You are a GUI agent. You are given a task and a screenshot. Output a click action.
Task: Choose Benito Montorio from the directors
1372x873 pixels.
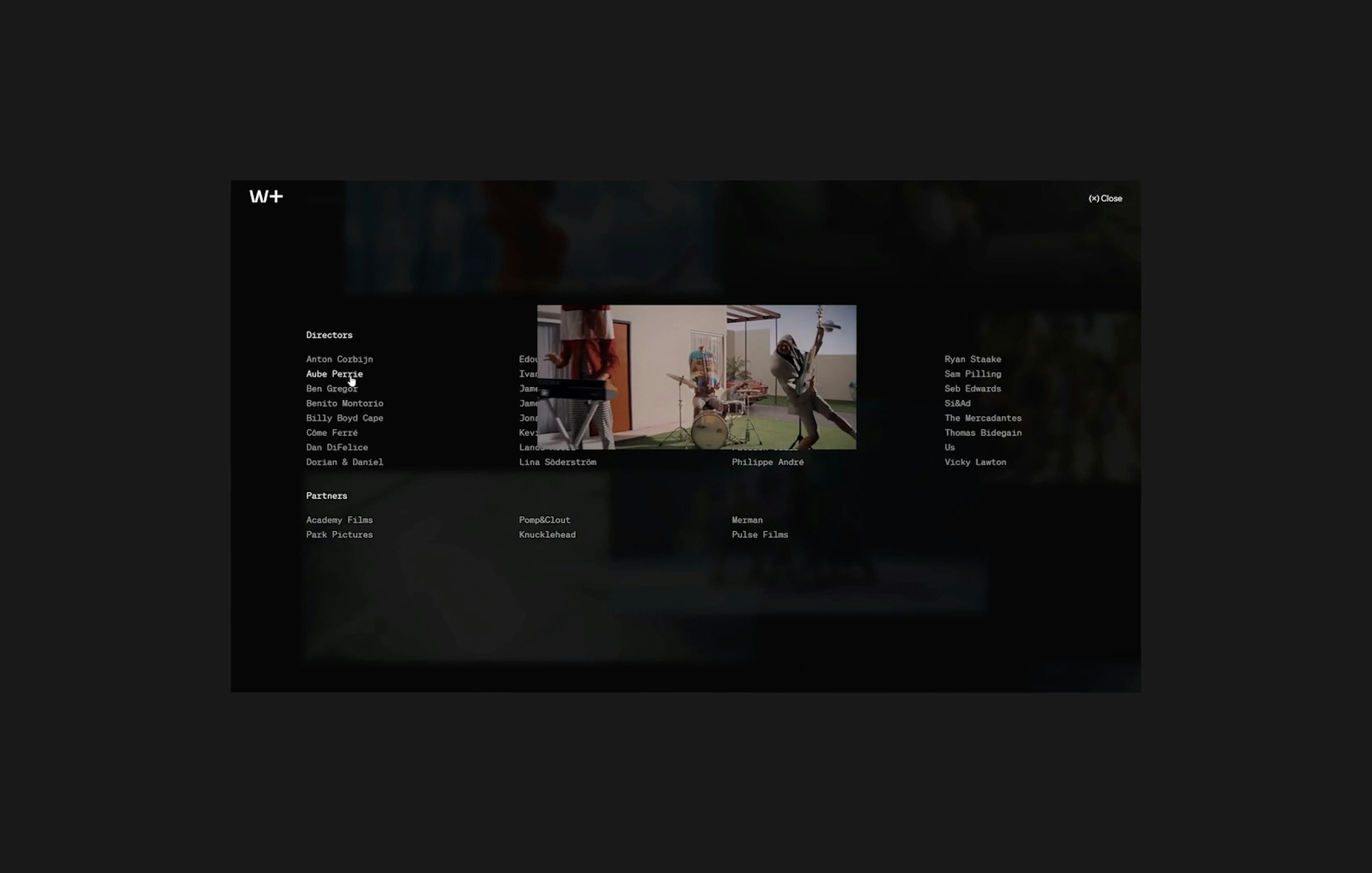345,404
